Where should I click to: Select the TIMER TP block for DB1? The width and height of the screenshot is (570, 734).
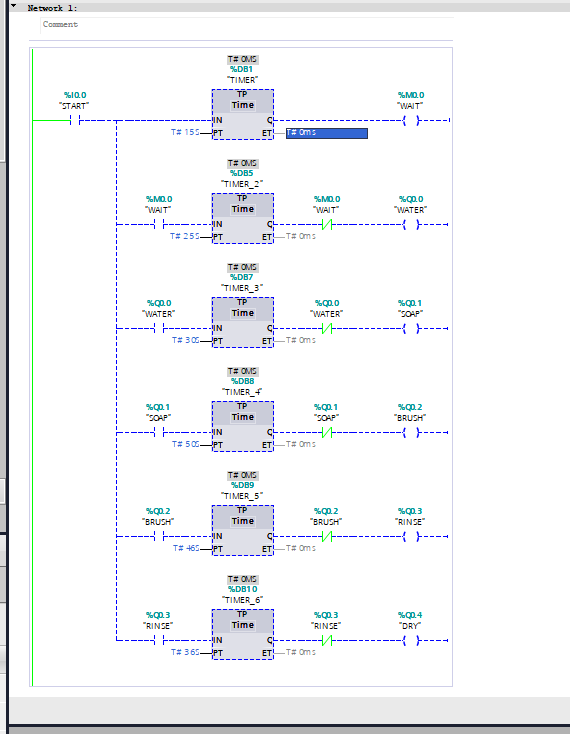click(242, 115)
